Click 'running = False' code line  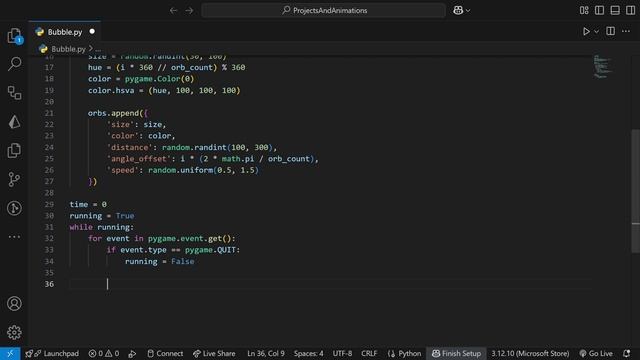tap(160, 261)
